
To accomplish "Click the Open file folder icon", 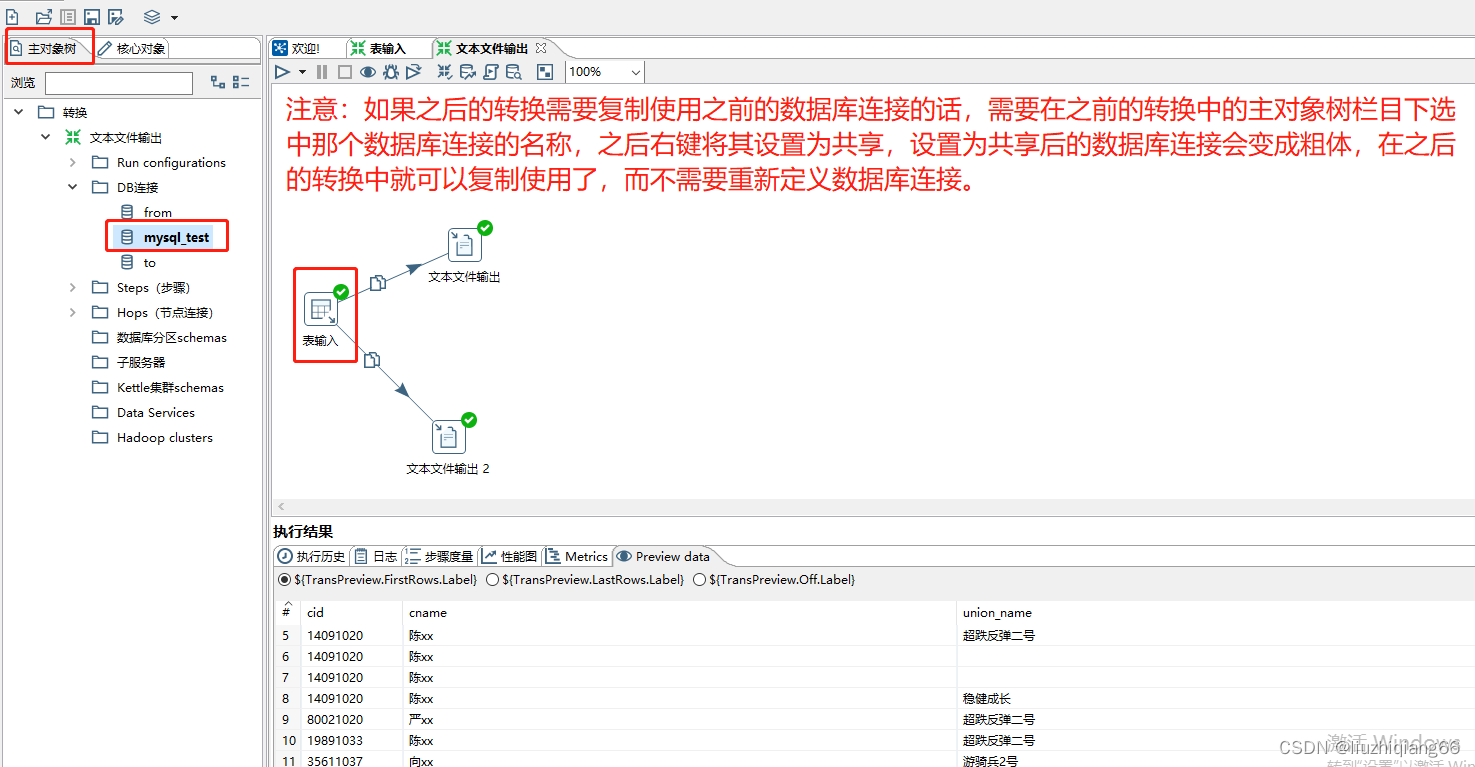I will pos(43,17).
